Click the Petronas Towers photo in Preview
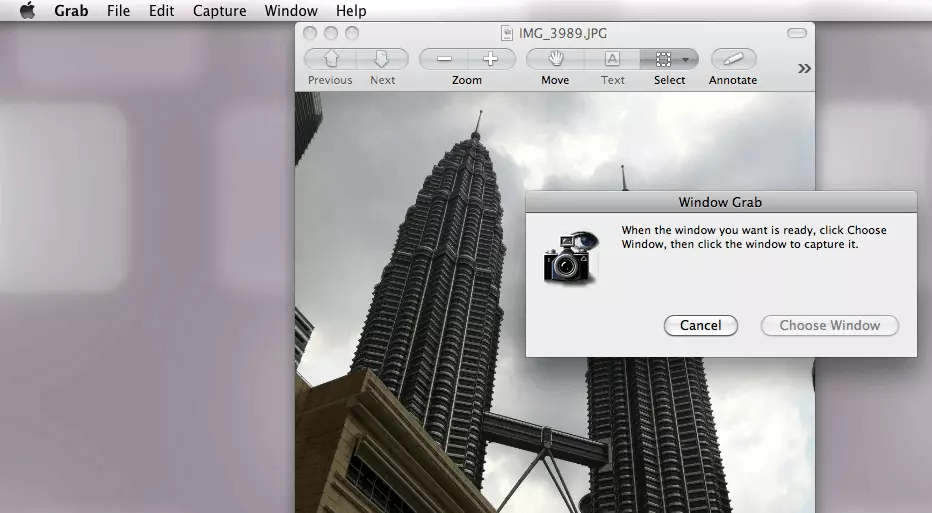The height and width of the screenshot is (513, 932). pyautogui.click(x=420, y=300)
